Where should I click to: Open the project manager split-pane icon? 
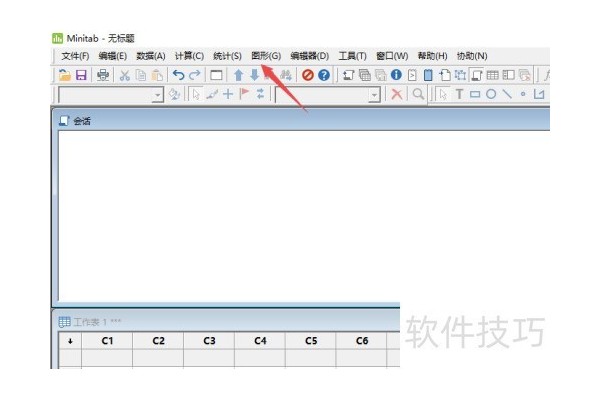[x=509, y=75]
